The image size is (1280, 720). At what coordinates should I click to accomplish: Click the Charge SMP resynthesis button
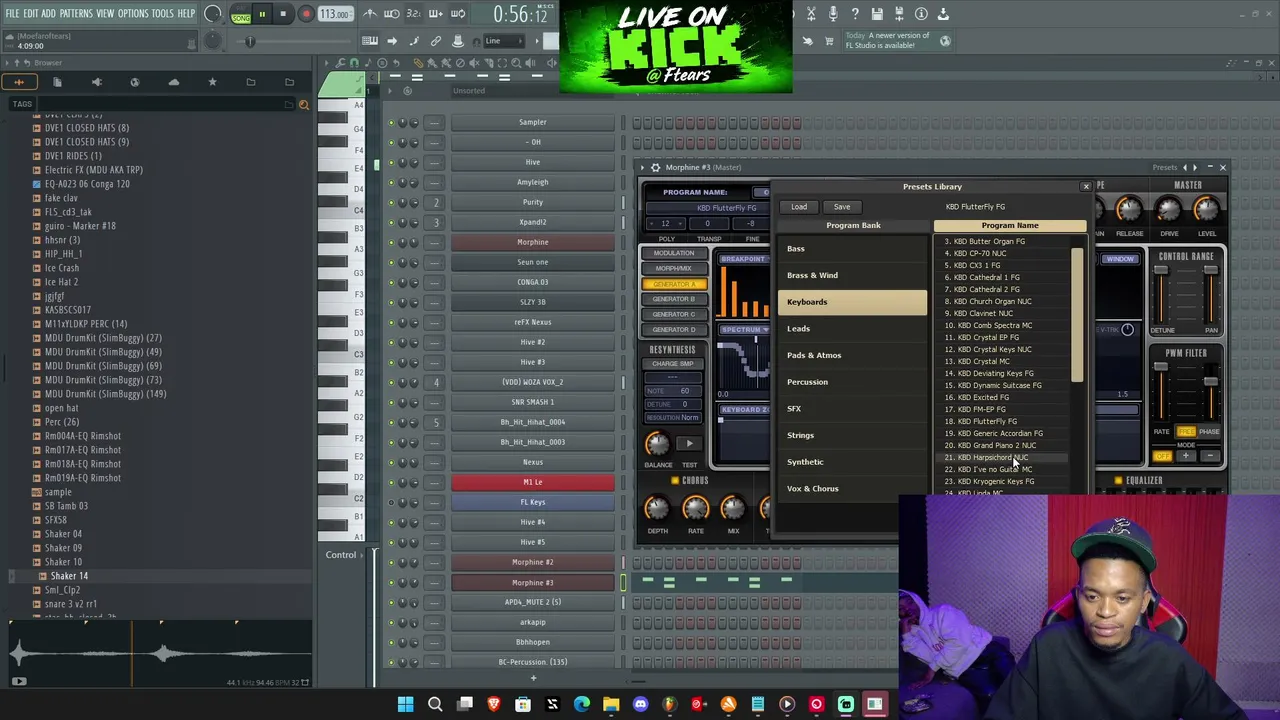673,364
